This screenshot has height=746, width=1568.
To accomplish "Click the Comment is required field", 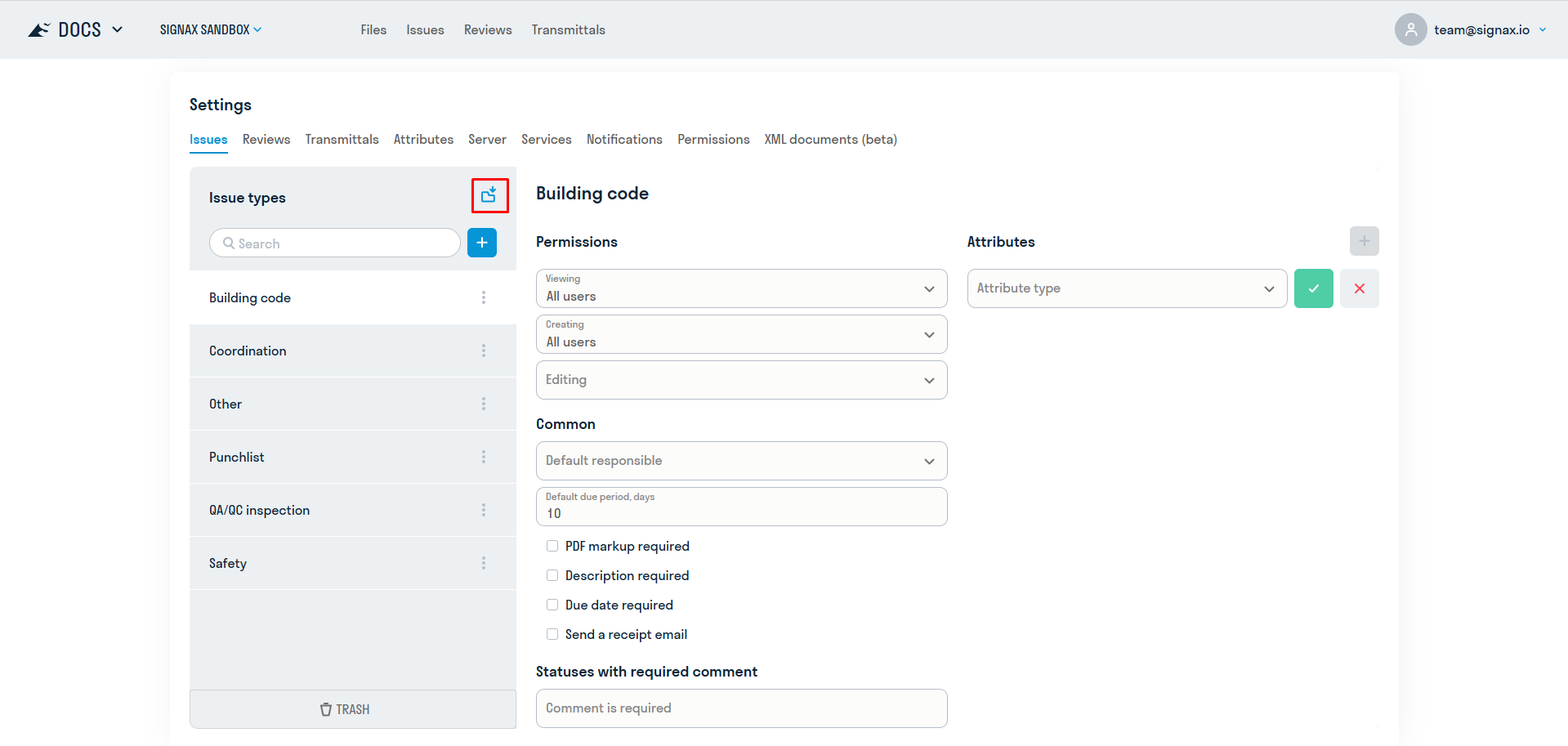I will [x=742, y=708].
